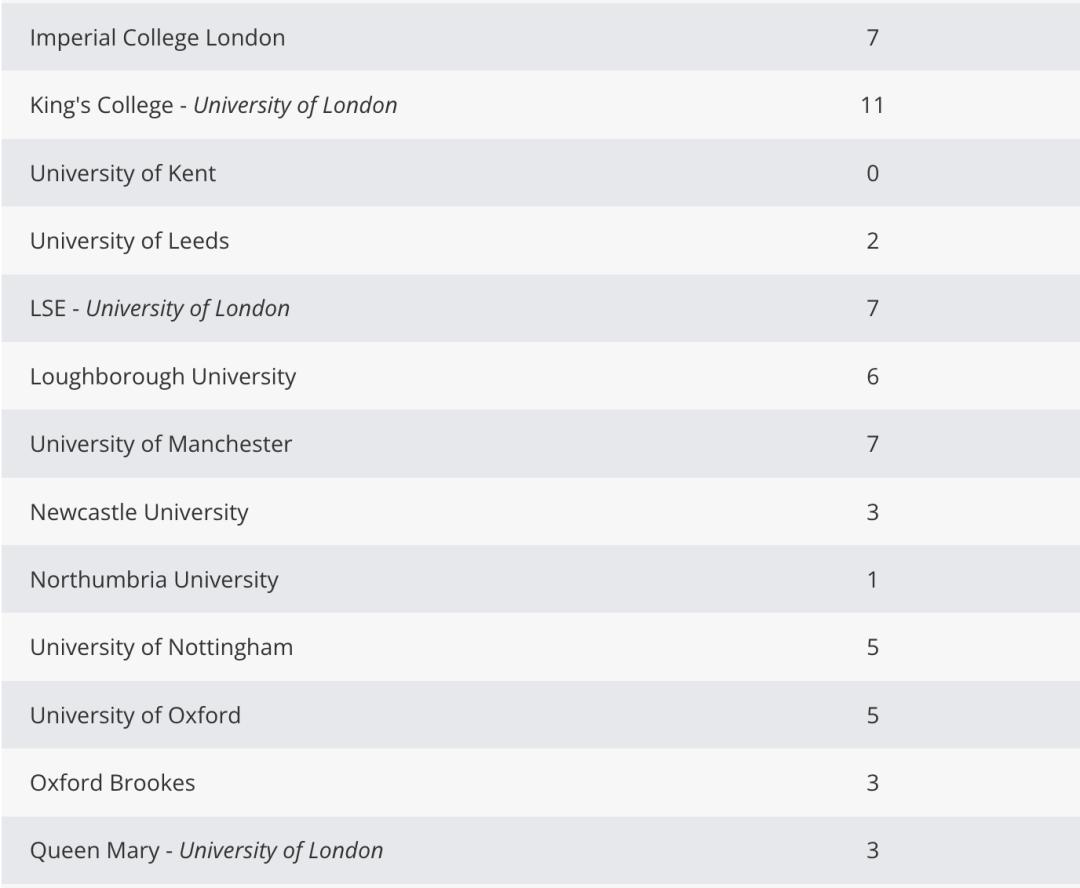Viewport: 1080px width, 888px height.
Task: Select the 6 value for Loughborough University
Action: (872, 376)
